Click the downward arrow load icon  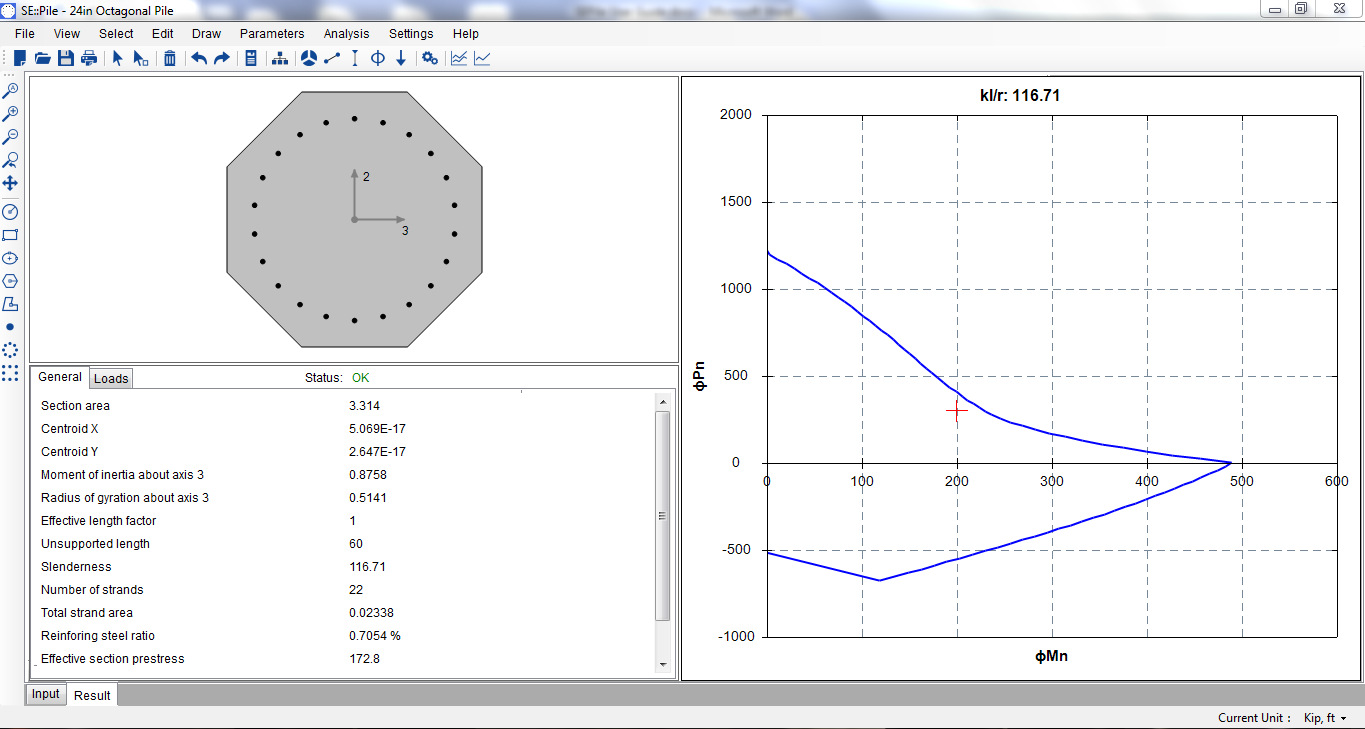401,58
